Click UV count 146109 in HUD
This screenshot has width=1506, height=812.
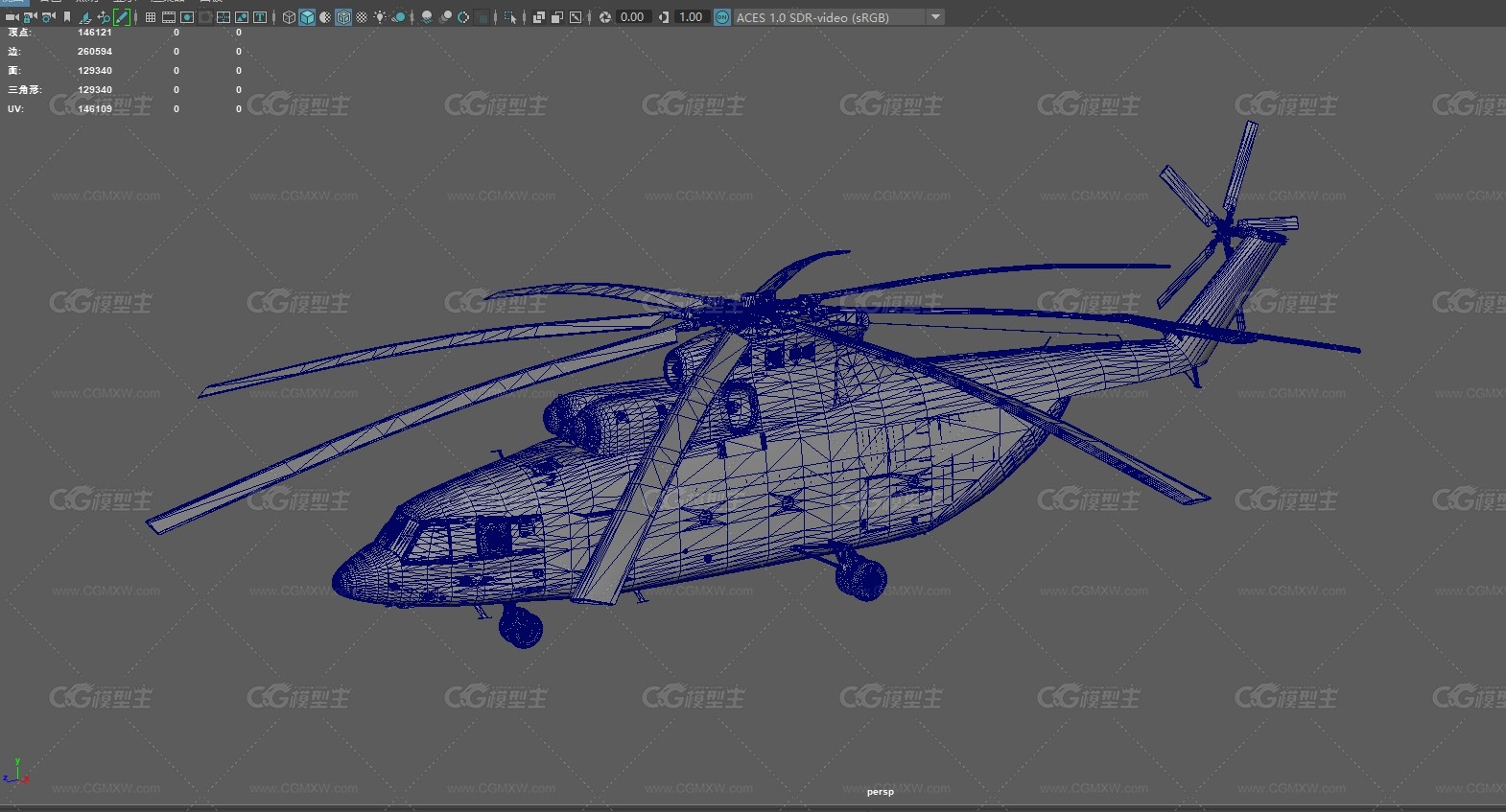click(95, 109)
